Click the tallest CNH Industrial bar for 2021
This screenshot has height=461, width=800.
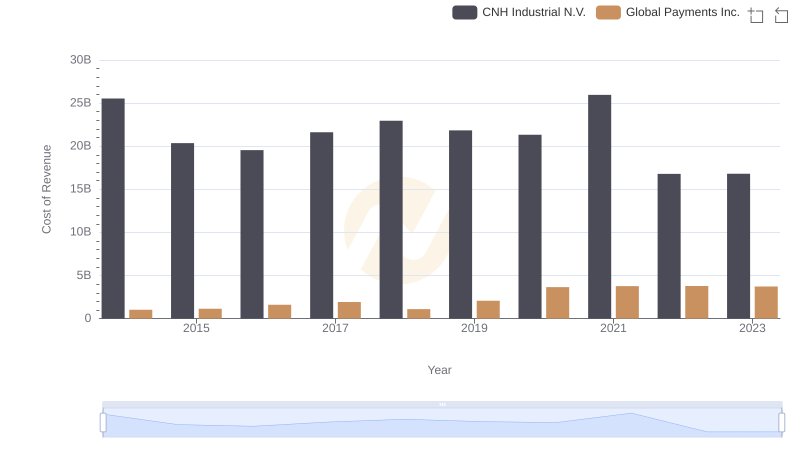pyautogui.click(x=599, y=207)
